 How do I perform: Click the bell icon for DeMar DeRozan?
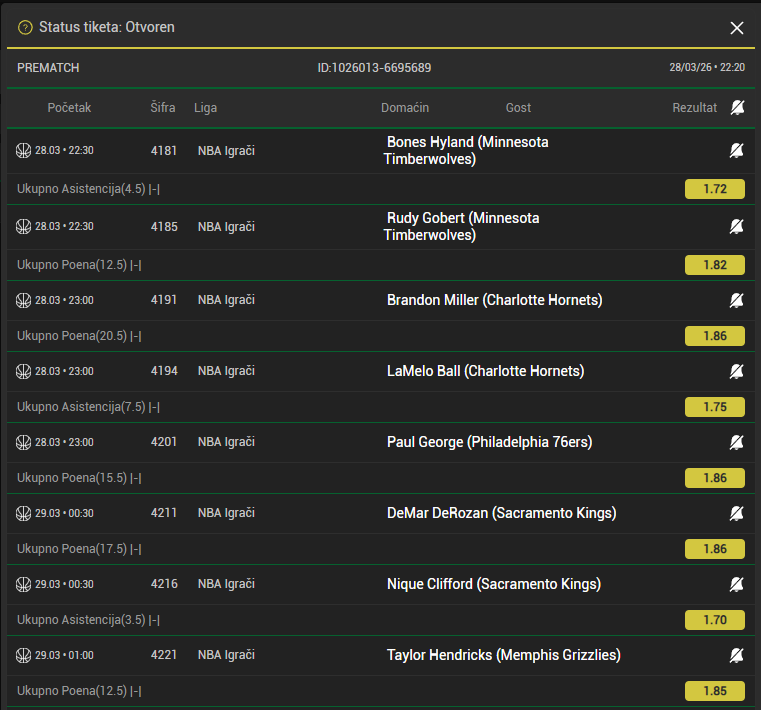737,513
